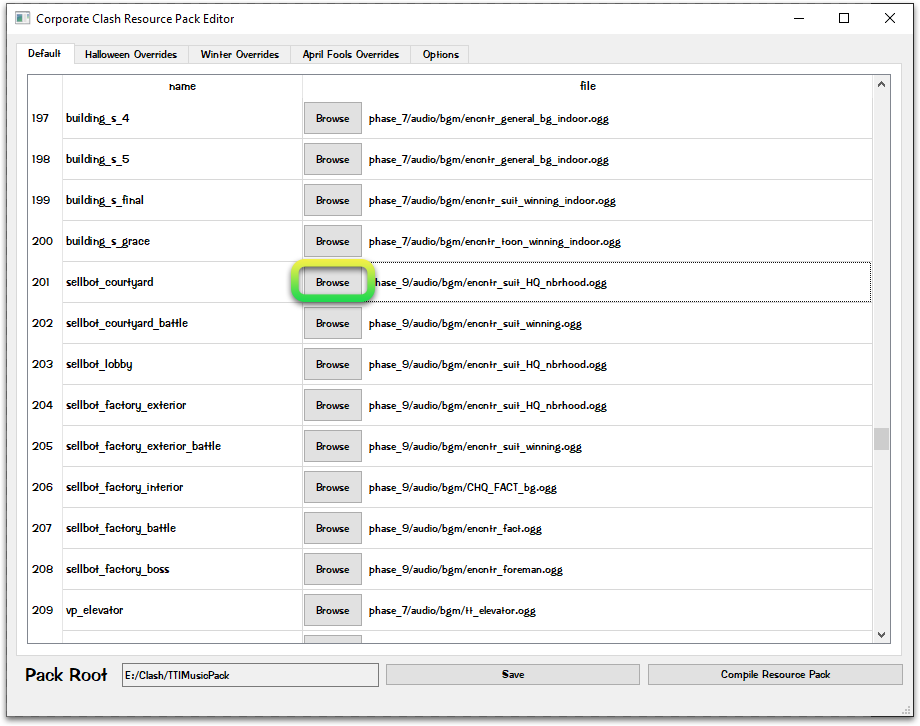Browse file for building_s_5
920x726 pixels.
(x=333, y=160)
